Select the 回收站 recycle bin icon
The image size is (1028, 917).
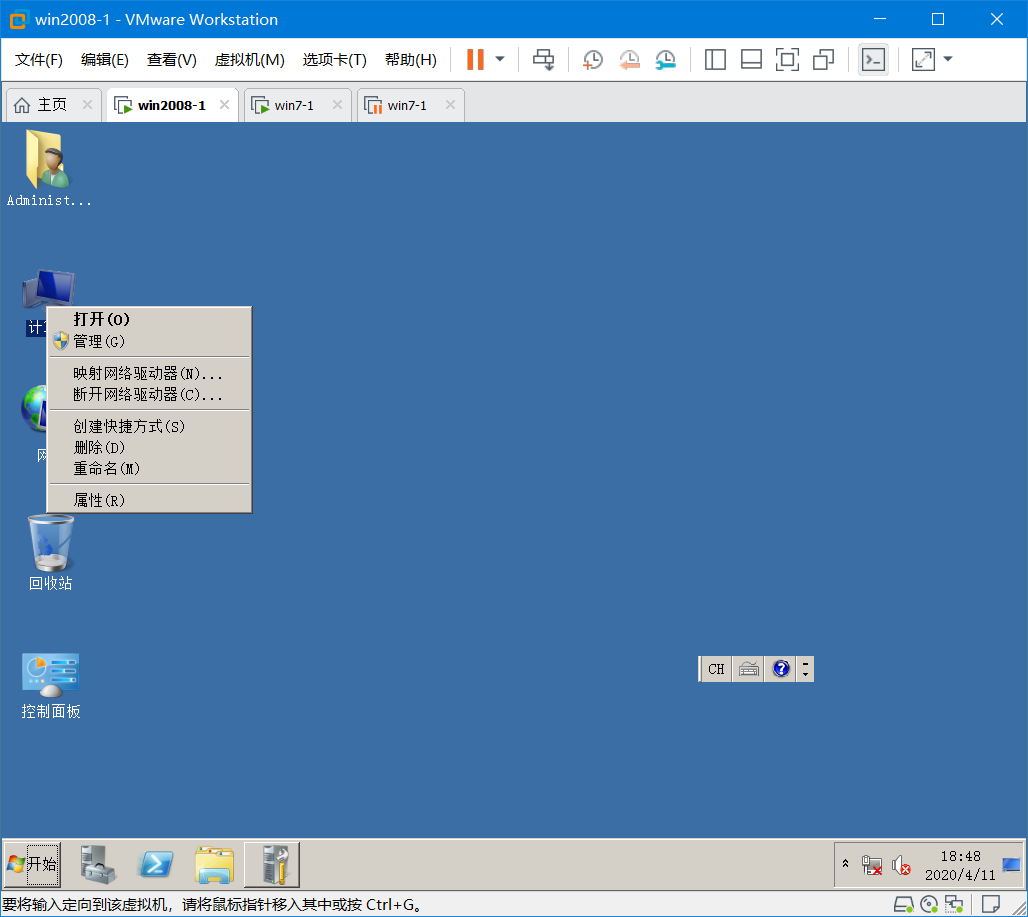tap(50, 553)
